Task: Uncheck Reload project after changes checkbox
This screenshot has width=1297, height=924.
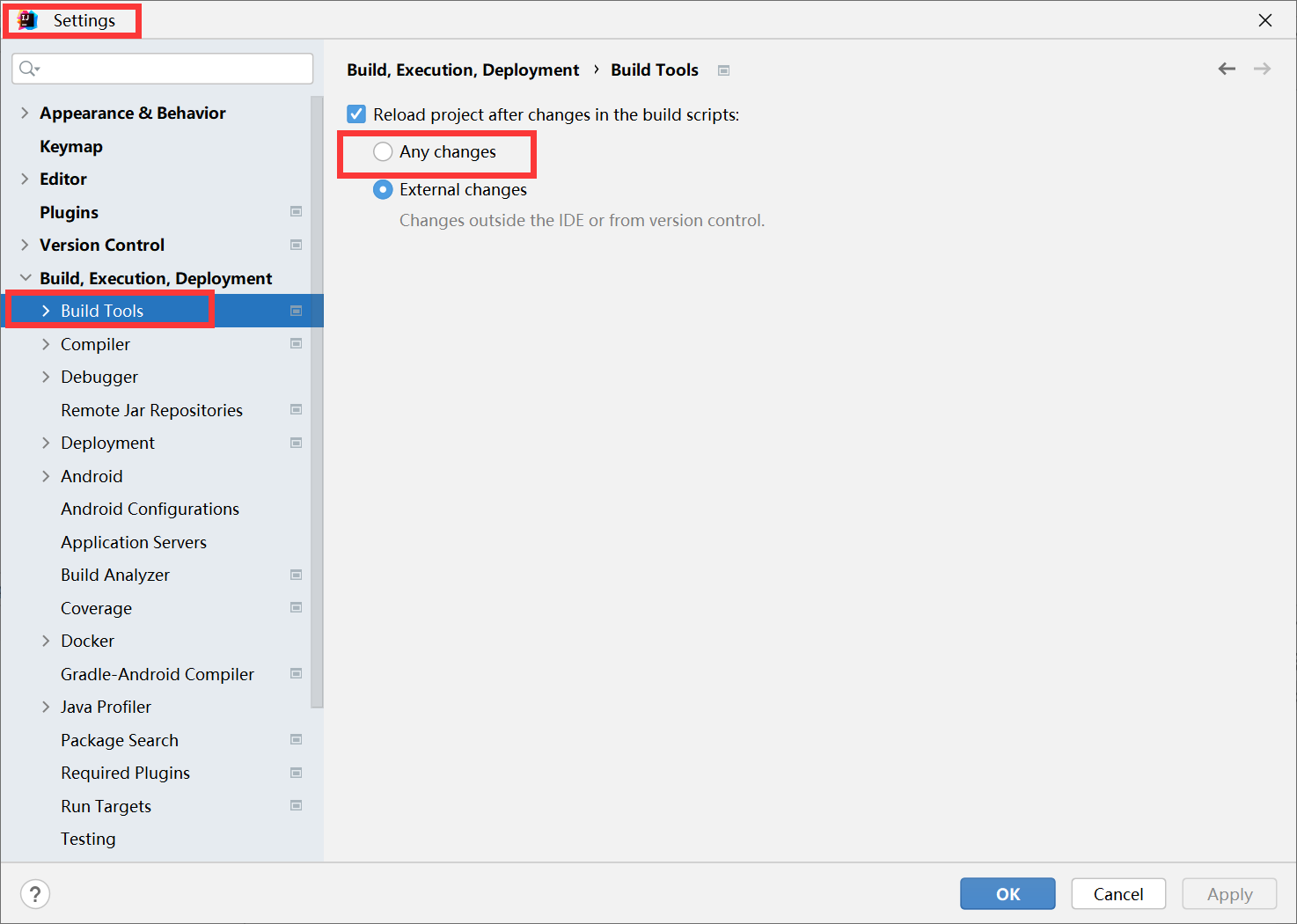Action: 356,114
